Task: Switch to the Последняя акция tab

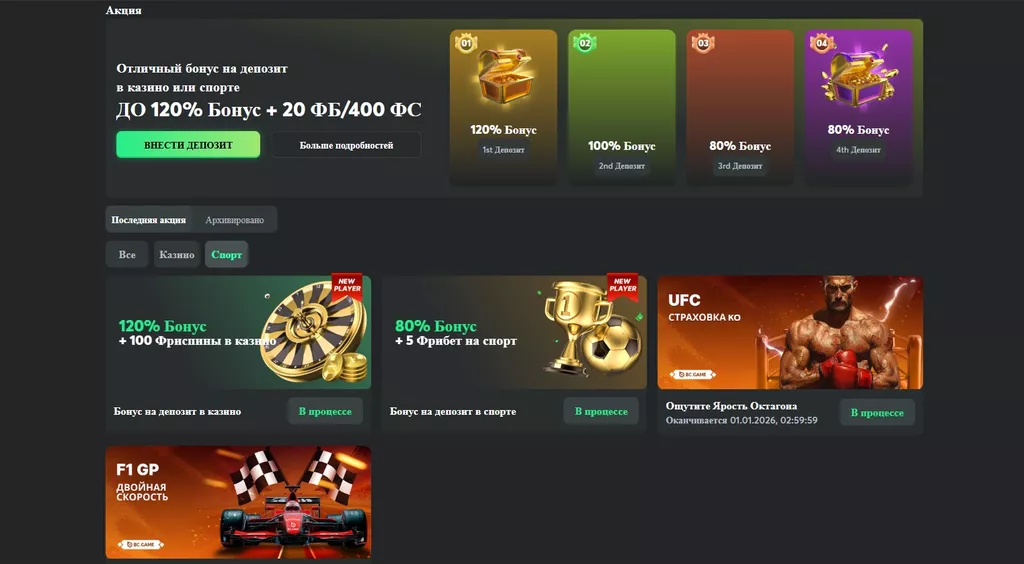Action: [149, 220]
